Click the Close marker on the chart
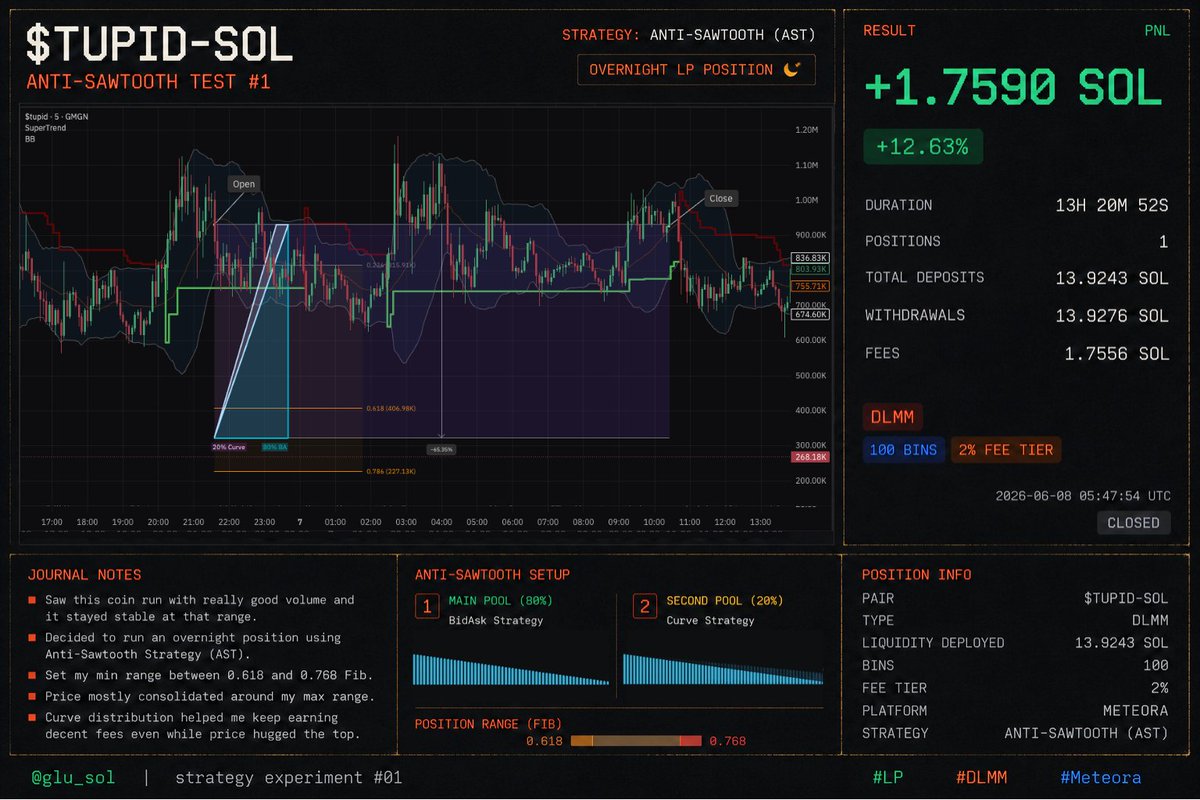The height and width of the screenshot is (800, 1200). coord(721,198)
